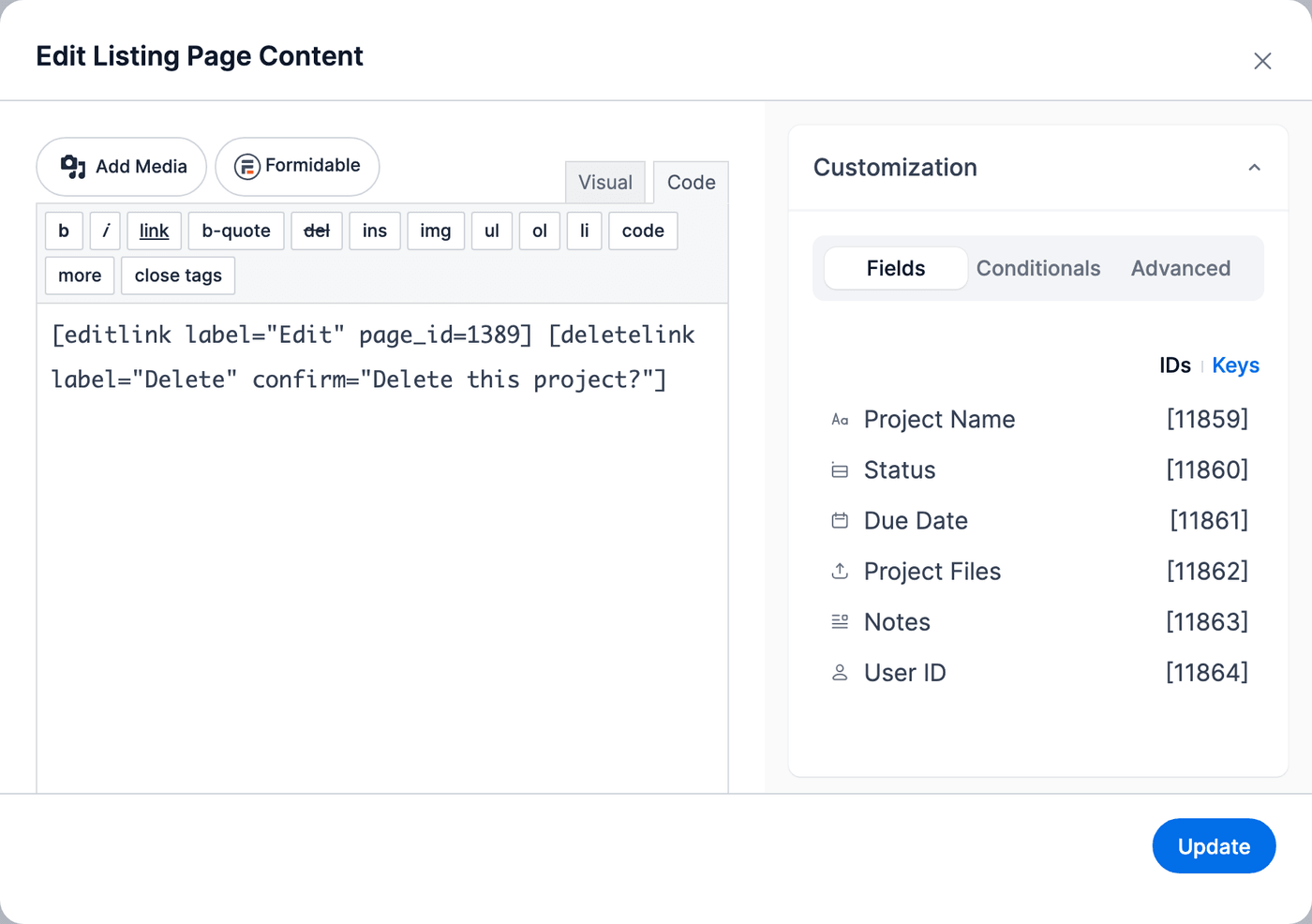Close the Edit Listing Page Content dialog
Image resolution: width=1312 pixels, height=924 pixels.
click(x=1262, y=61)
